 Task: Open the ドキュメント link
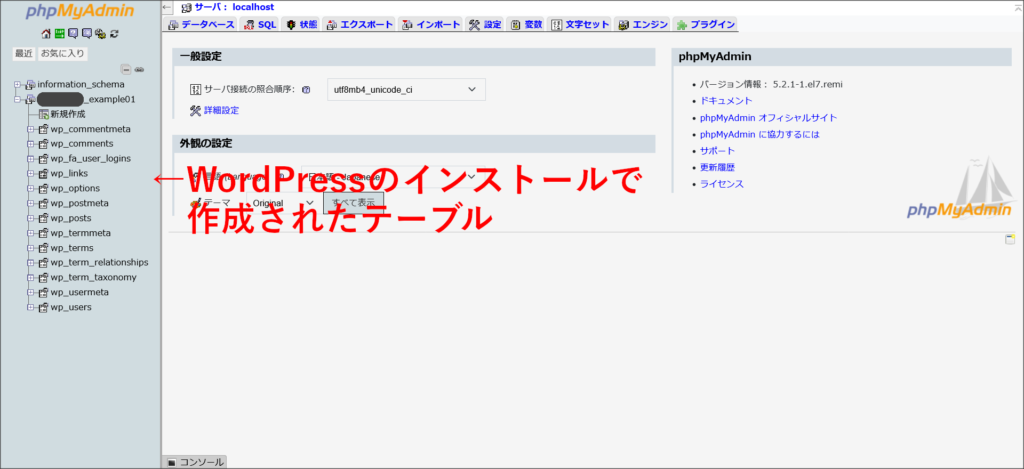(x=726, y=101)
